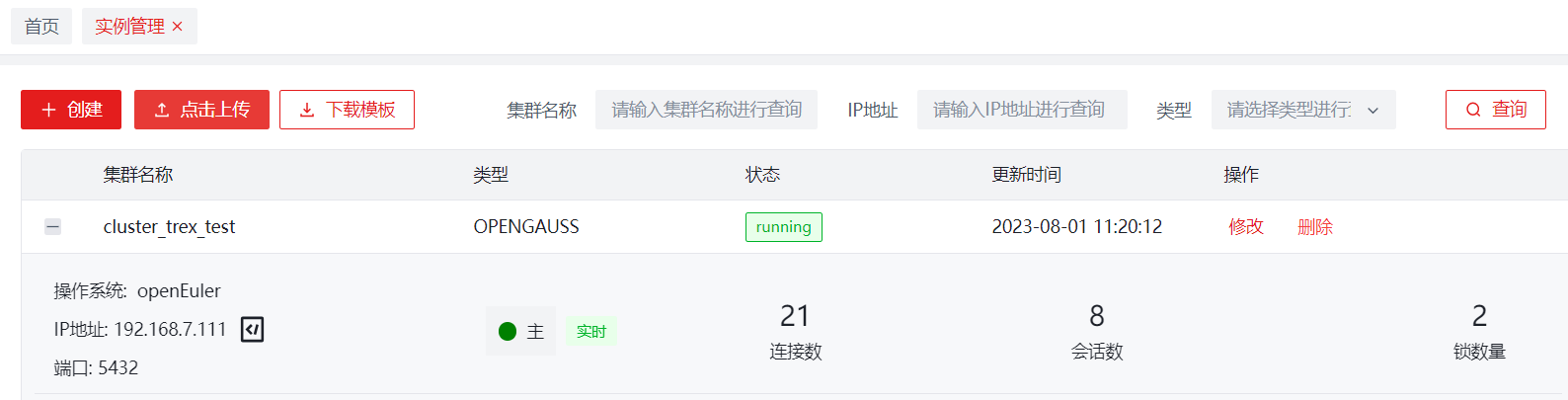Click the 集群名称 search input field

tap(706, 110)
